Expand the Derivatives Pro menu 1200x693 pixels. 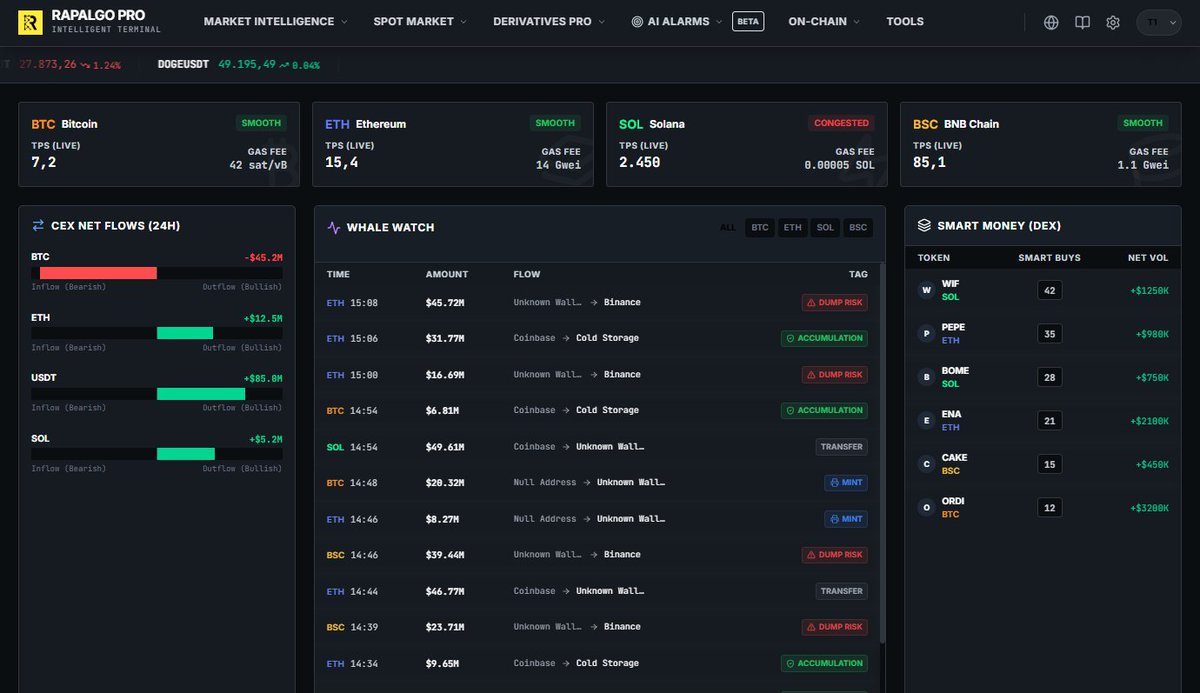click(548, 22)
